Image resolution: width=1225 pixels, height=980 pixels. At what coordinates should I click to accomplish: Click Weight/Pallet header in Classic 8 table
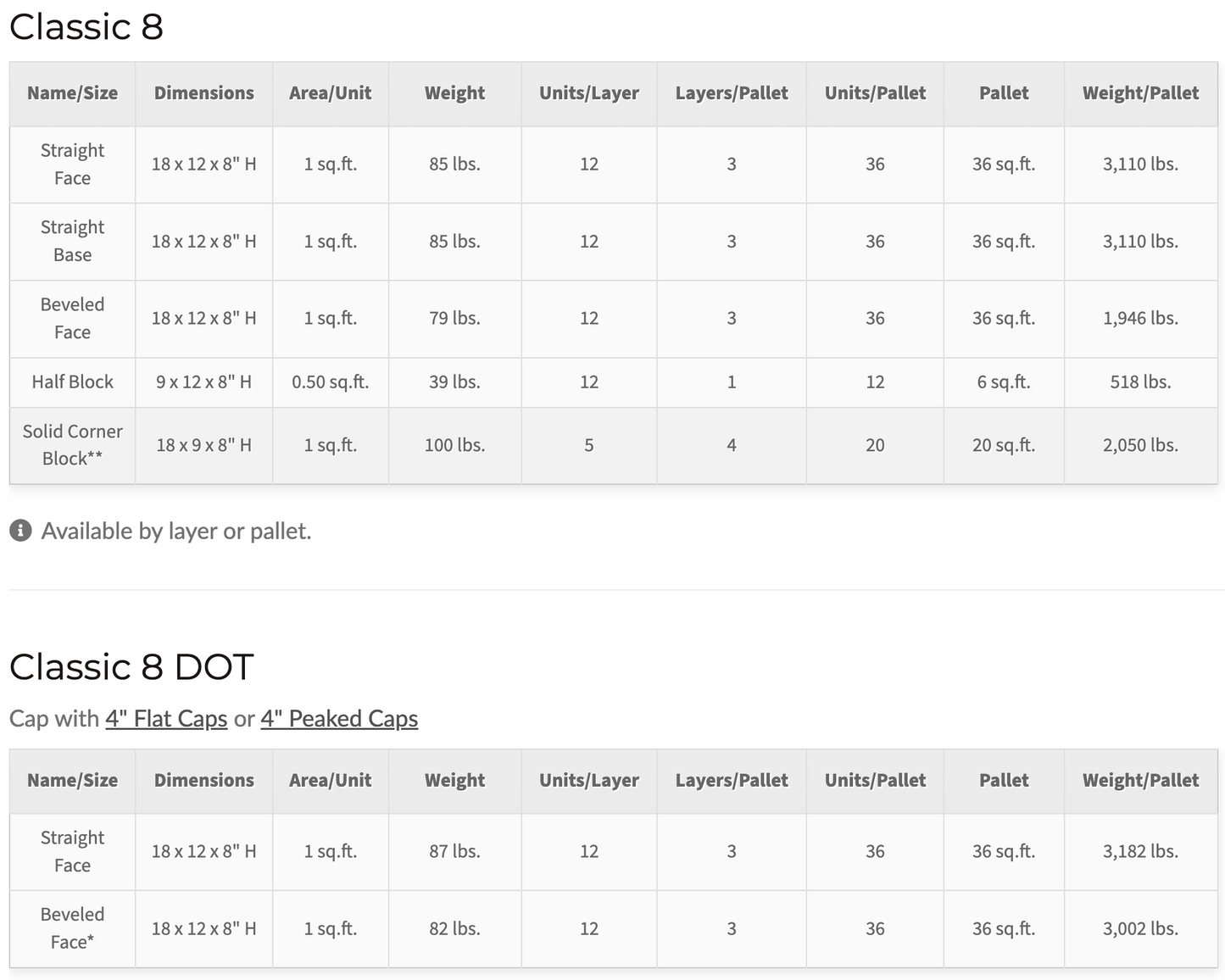point(1140,93)
